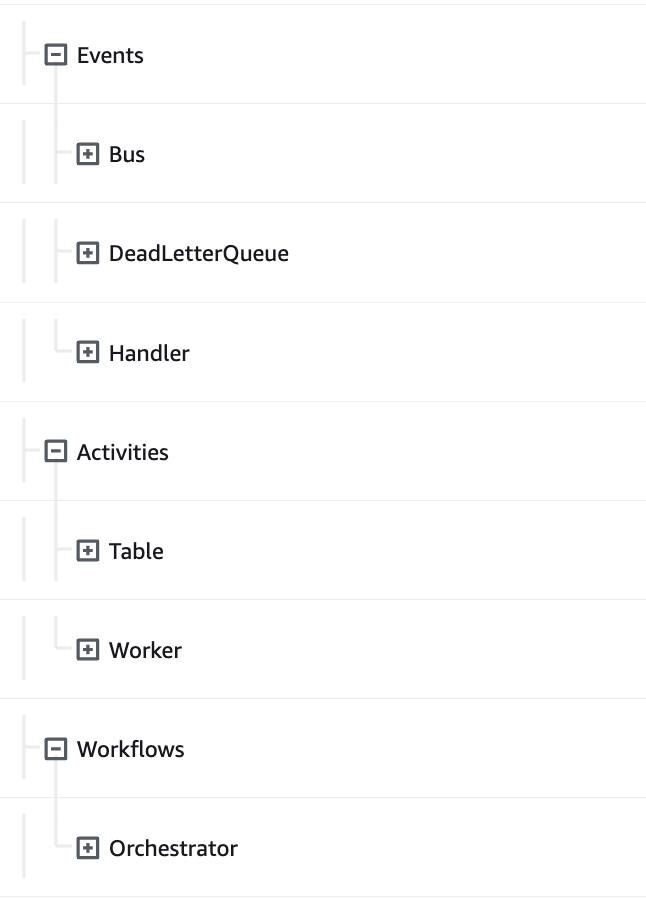
Task: Click the Worker label
Action: tap(145, 650)
